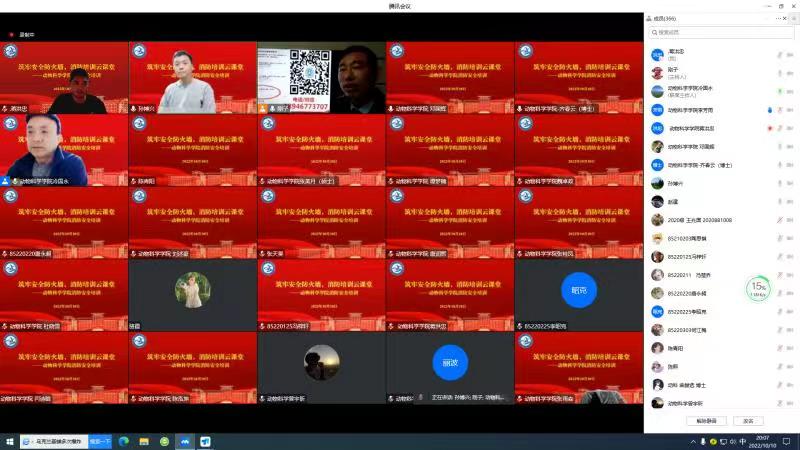Show hidden system tray icons

[x=692, y=441]
